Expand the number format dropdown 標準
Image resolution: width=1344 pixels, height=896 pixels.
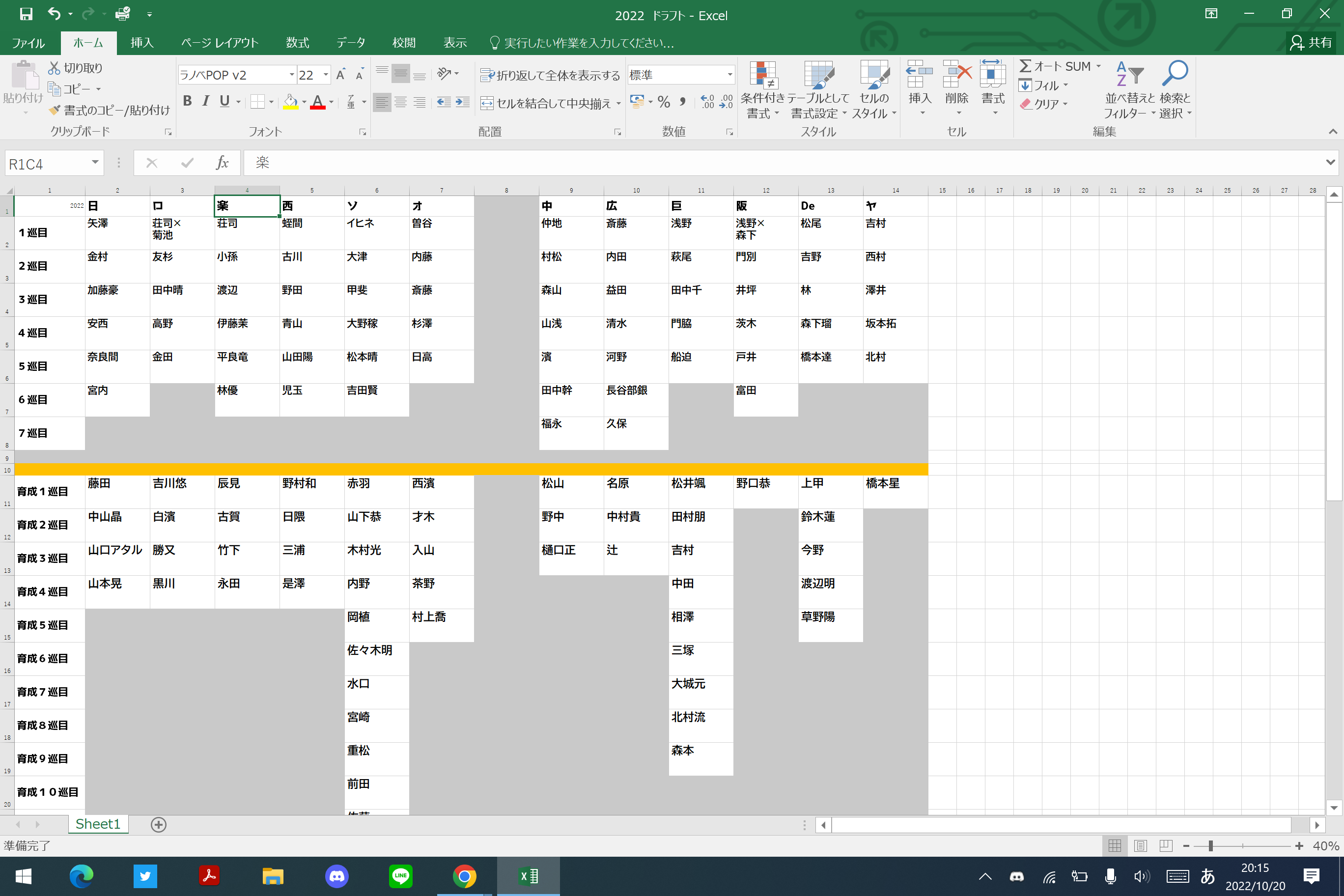(x=729, y=75)
